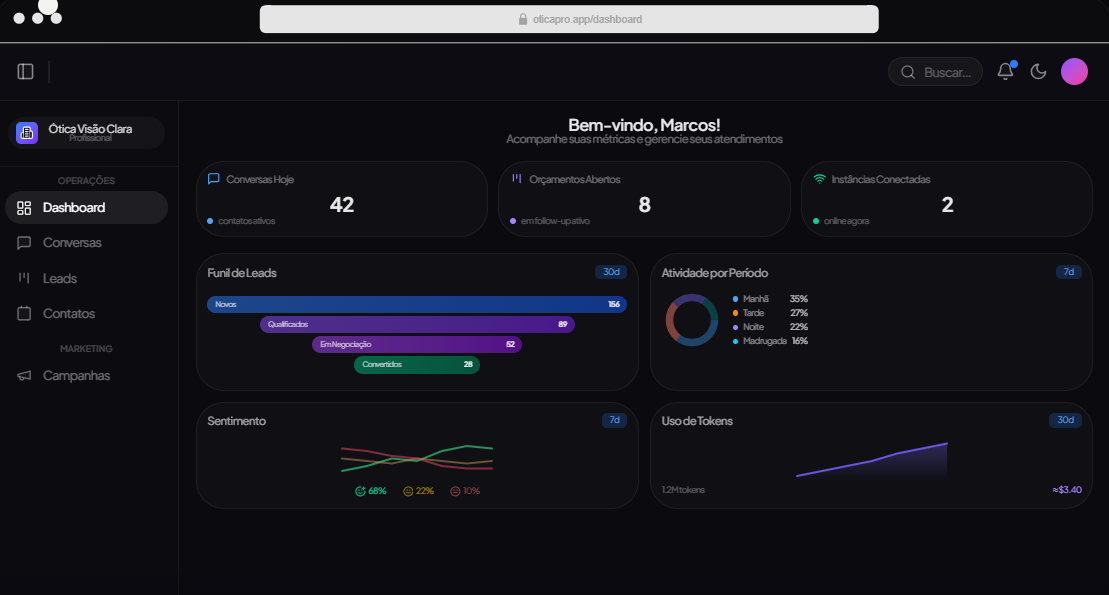Screen dimensions: 1109x595
Task: Open Contatos via its sidebar icon
Action: 24,313
